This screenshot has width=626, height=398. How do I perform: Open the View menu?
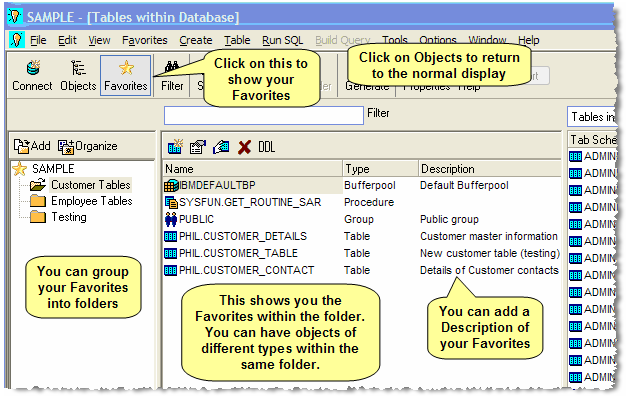tap(99, 40)
